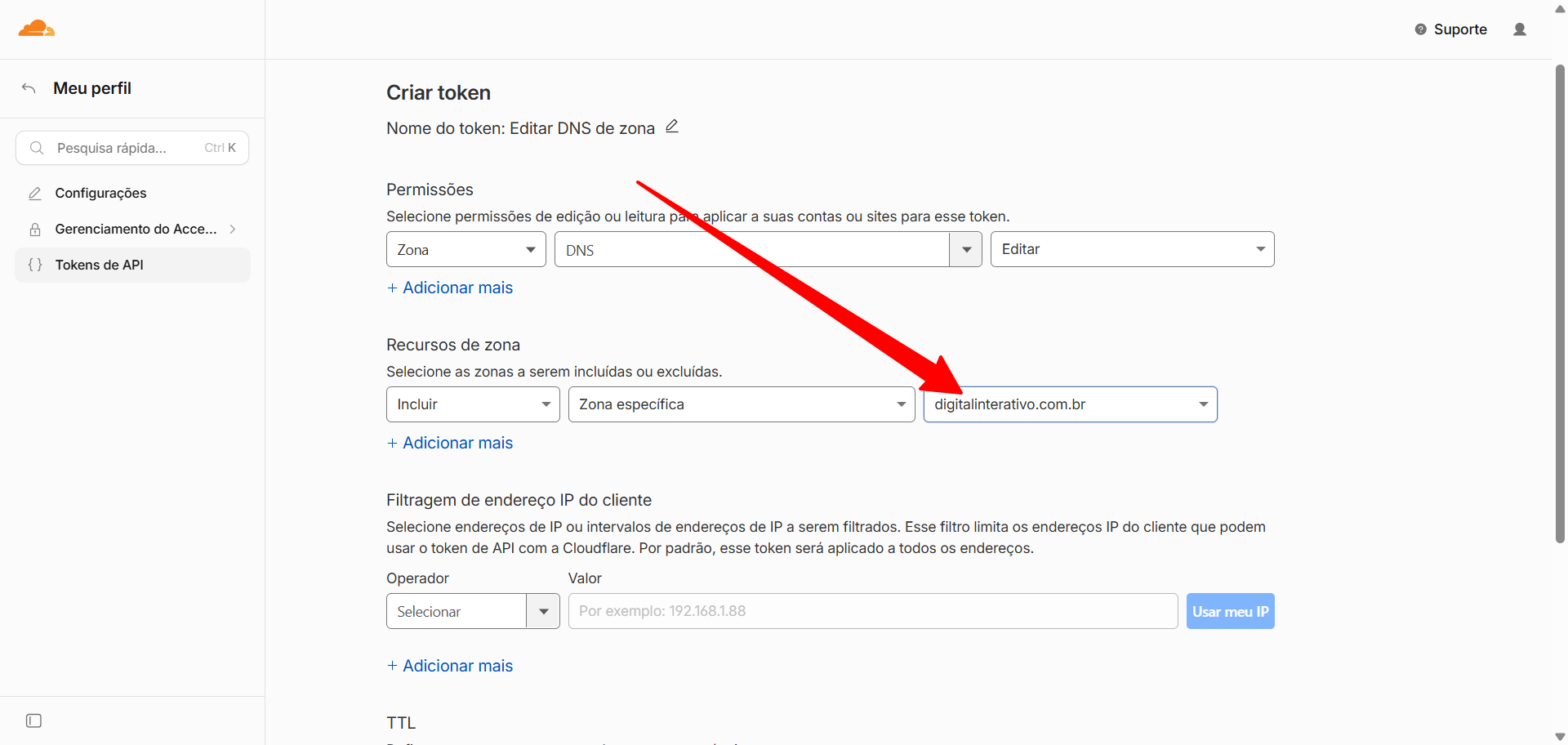Click the 'Permissões' section heading
The height and width of the screenshot is (745, 1568).
430,190
